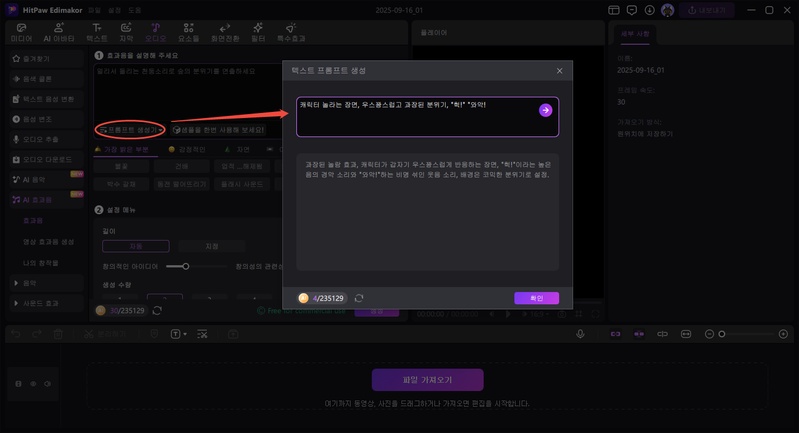Open the 특수효과 (Special effects) tool
The image size is (799, 433).
pos(291,33)
